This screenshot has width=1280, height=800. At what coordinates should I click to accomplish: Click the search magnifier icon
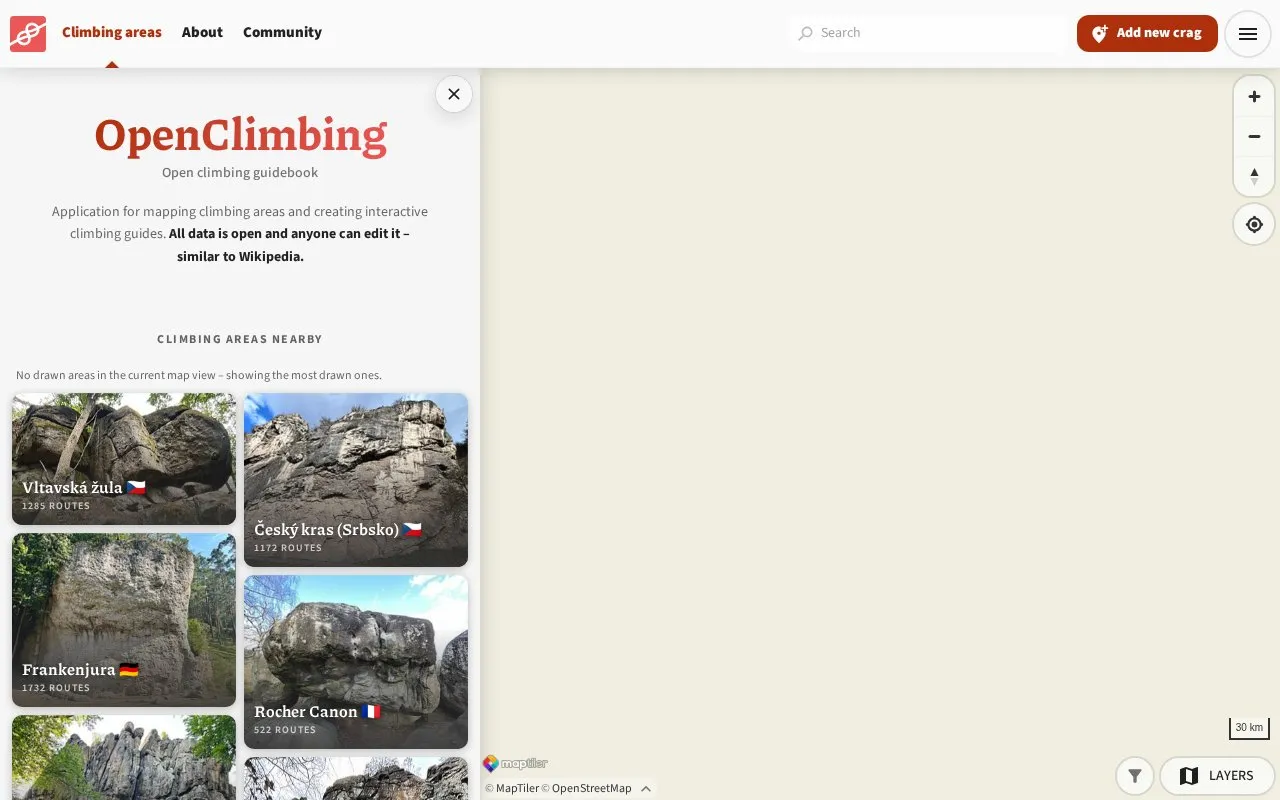(x=805, y=33)
